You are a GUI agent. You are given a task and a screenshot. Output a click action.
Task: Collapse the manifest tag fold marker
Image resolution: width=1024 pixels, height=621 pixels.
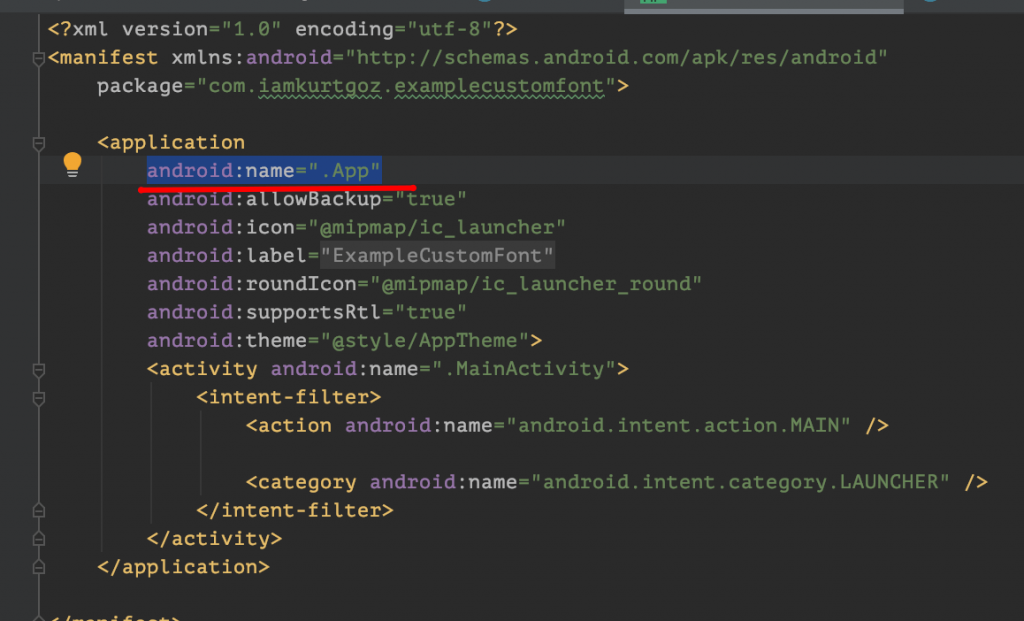[39, 59]
